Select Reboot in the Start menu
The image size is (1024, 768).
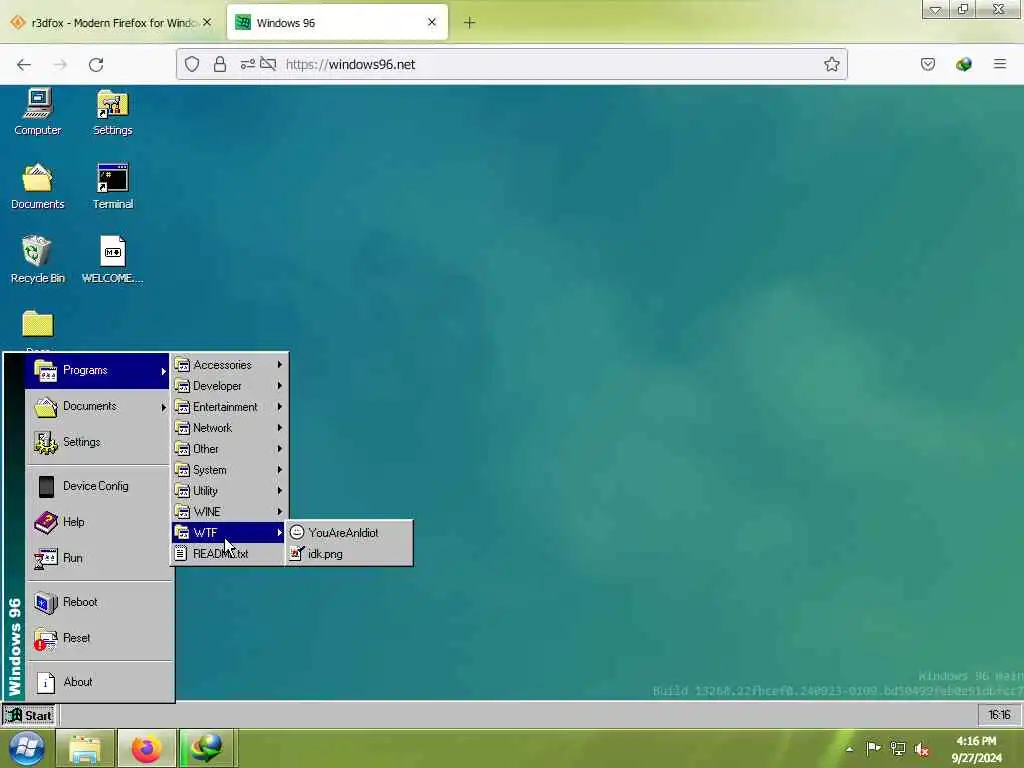pos(97,602)
